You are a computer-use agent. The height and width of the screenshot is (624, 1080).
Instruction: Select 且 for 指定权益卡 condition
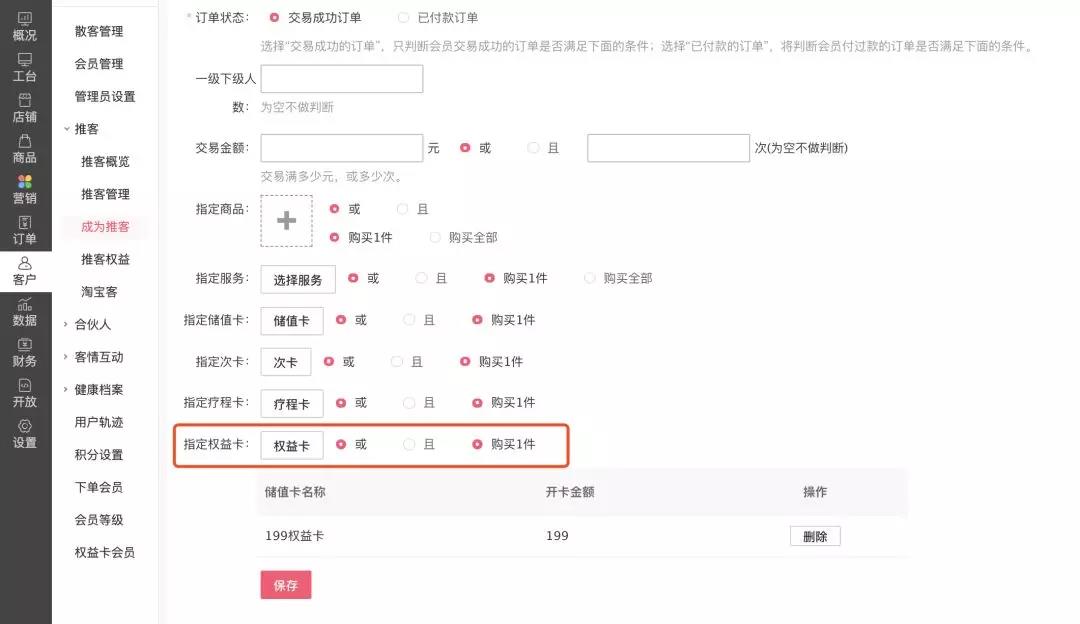click(409, 444)
